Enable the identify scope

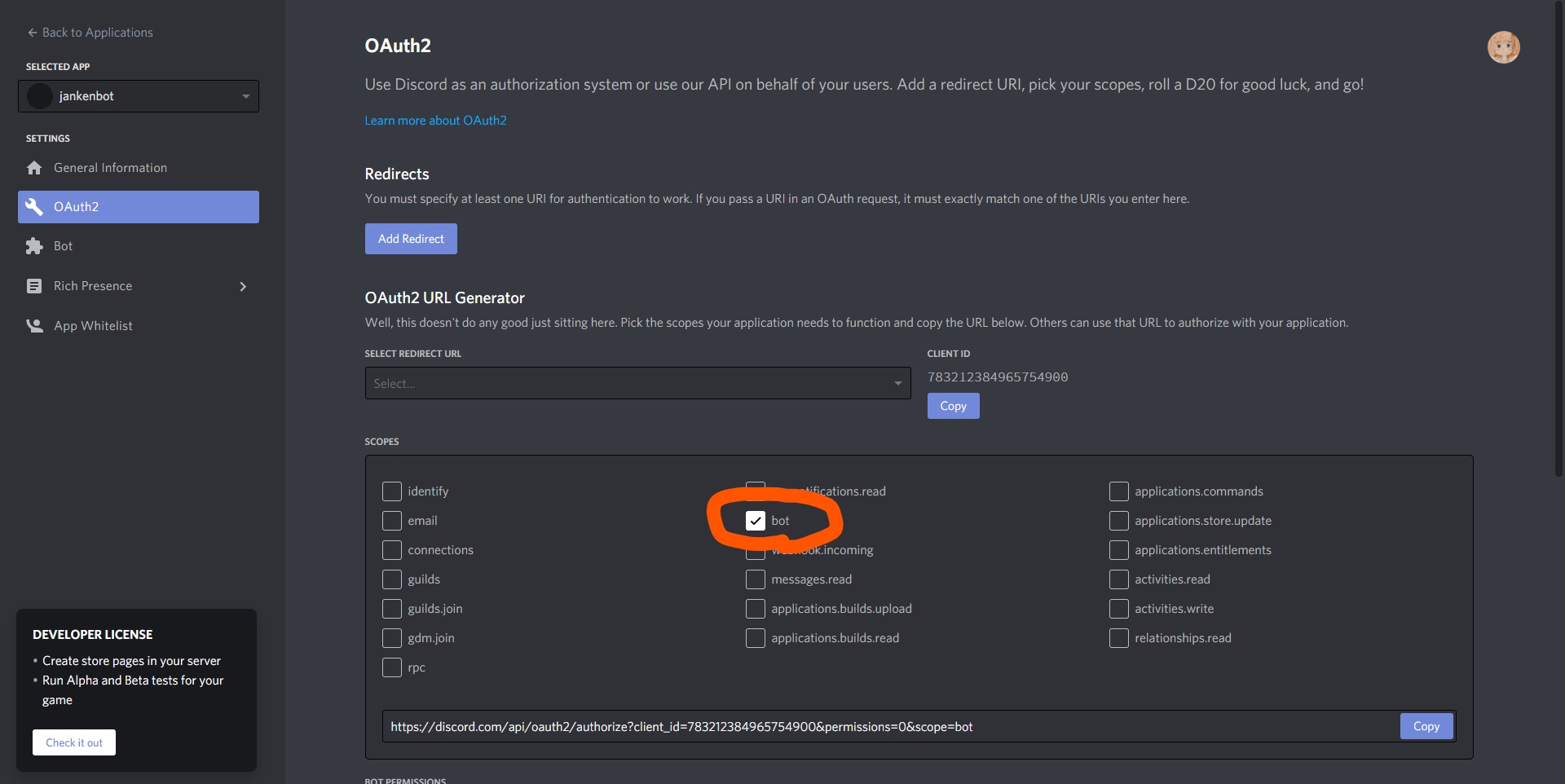pyautogui.click(x=392, y=491)
